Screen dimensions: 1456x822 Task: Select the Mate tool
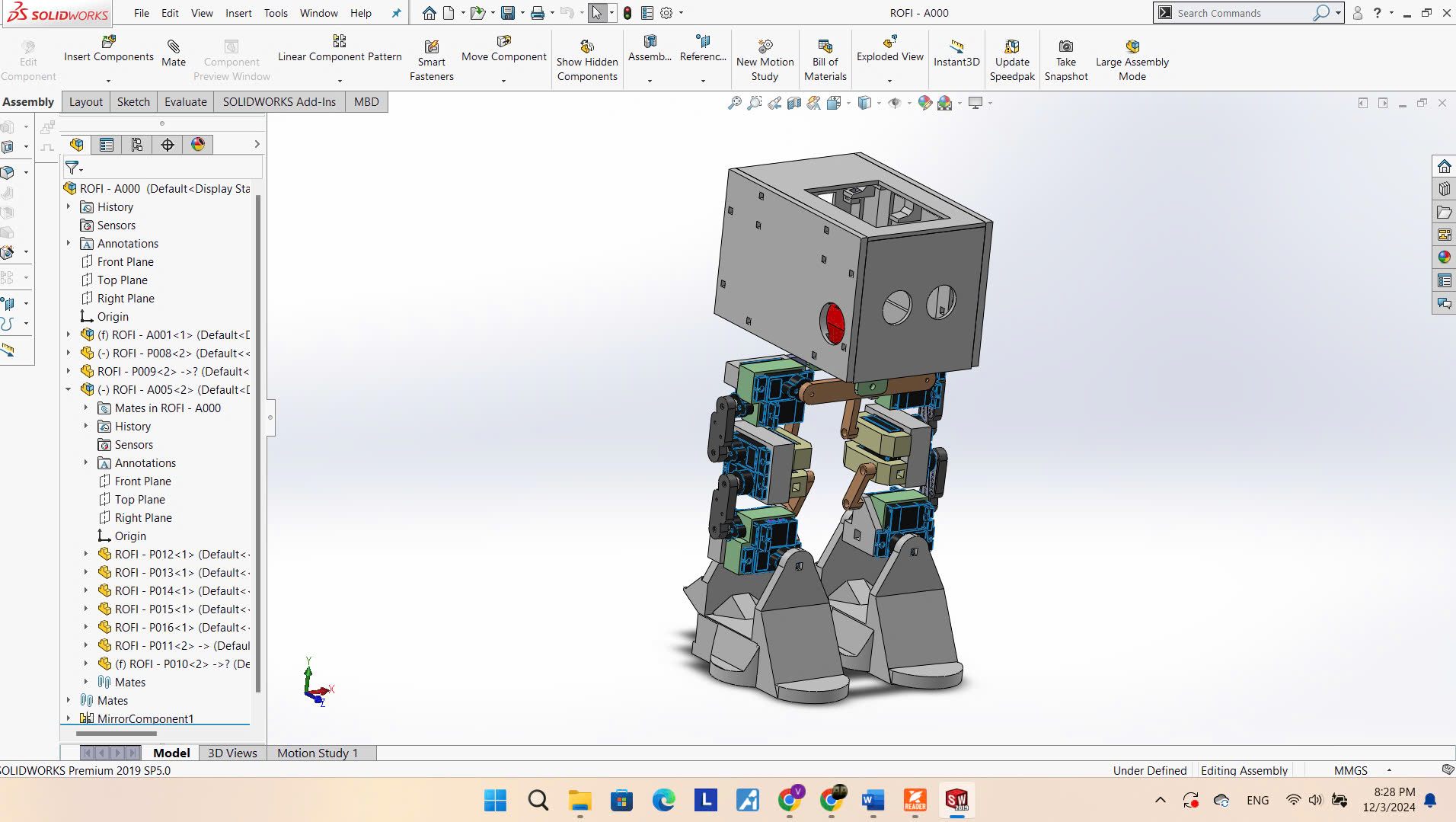click(174, 53)
